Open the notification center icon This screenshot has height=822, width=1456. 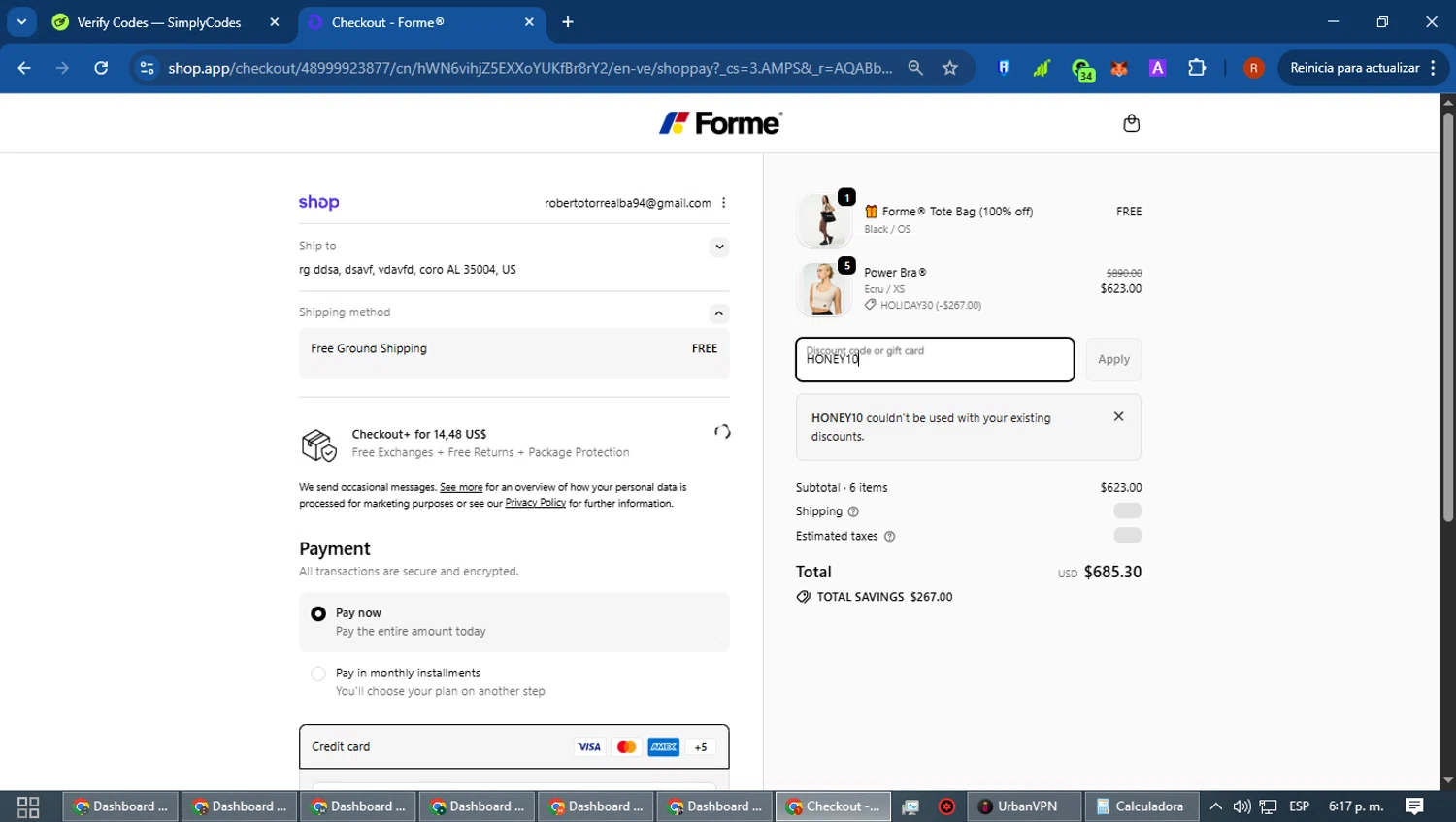pos(1415,806)
